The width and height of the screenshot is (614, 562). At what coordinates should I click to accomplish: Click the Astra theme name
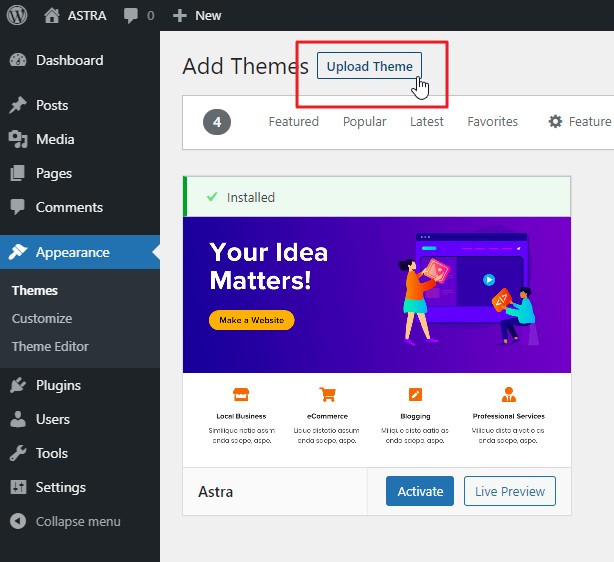click(x=215, y=492)
